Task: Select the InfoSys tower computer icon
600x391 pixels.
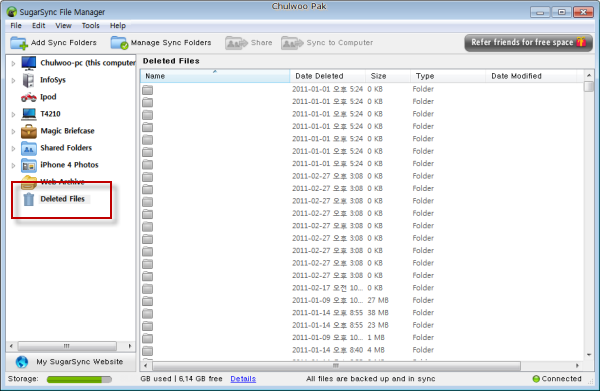Action: 28,80
